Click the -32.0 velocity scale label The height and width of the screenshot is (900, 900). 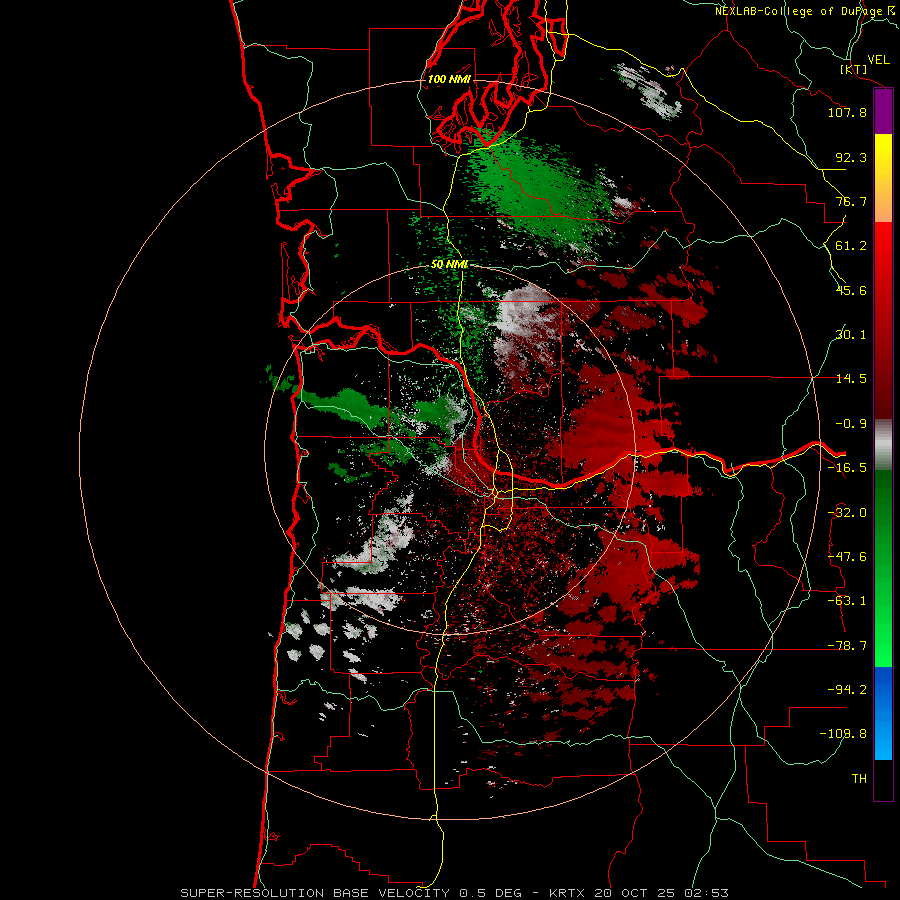point(847,513)
